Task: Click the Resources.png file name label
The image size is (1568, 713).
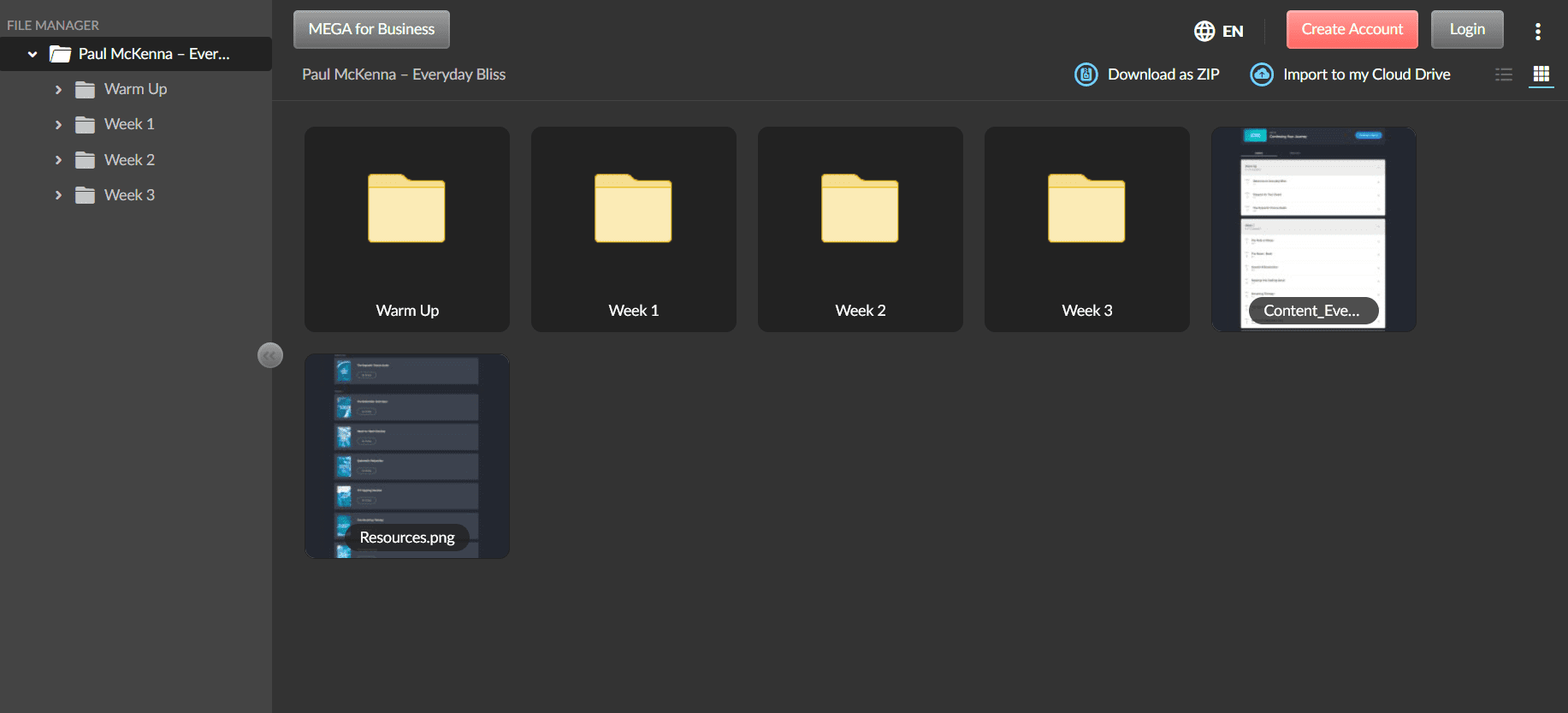Action: click(407, 538)
